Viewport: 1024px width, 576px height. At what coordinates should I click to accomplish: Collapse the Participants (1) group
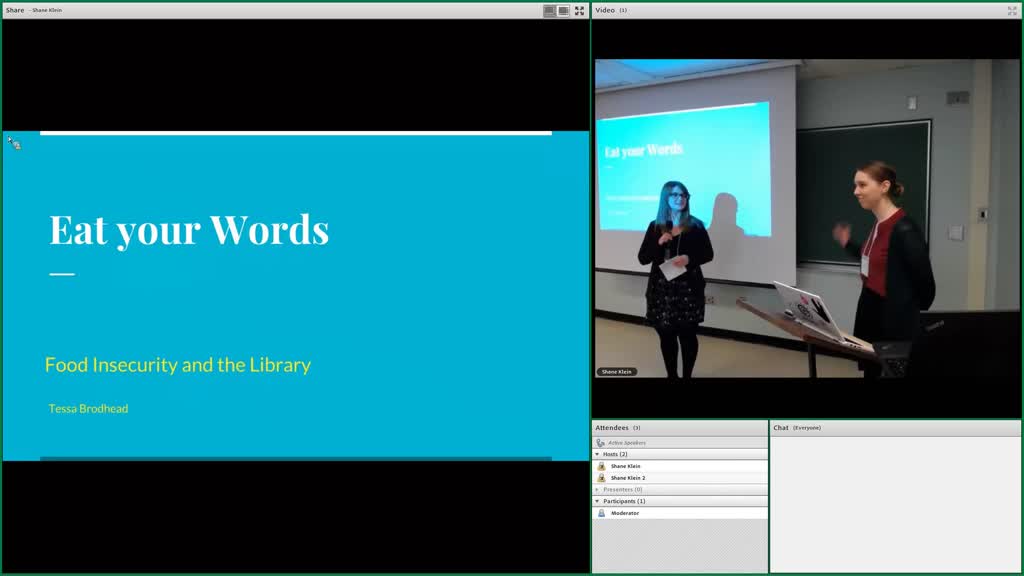[x=597, y=502]
